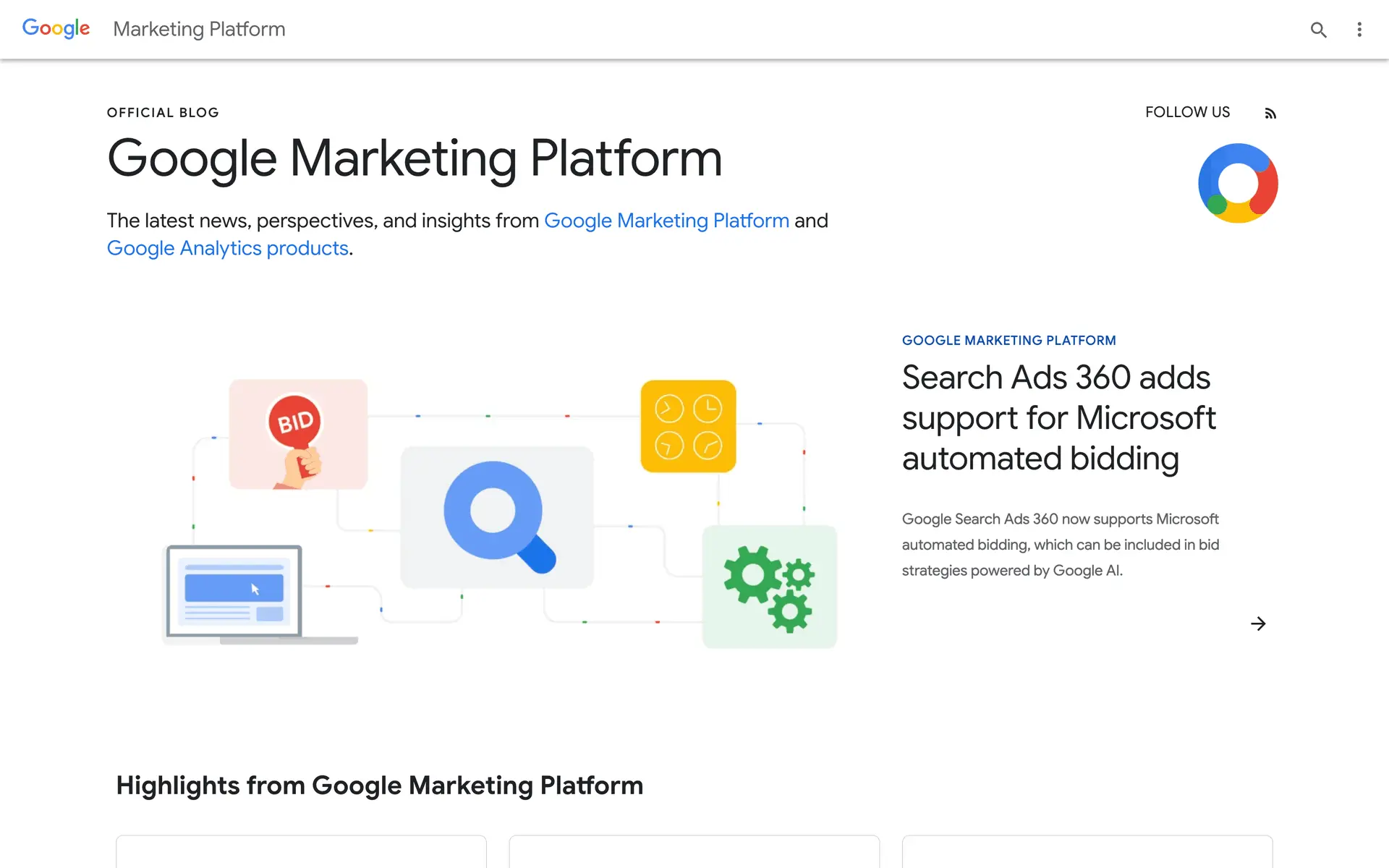Click the blue magnifying glass illustration
1389x868 pixels.
[x=497, y=516]
